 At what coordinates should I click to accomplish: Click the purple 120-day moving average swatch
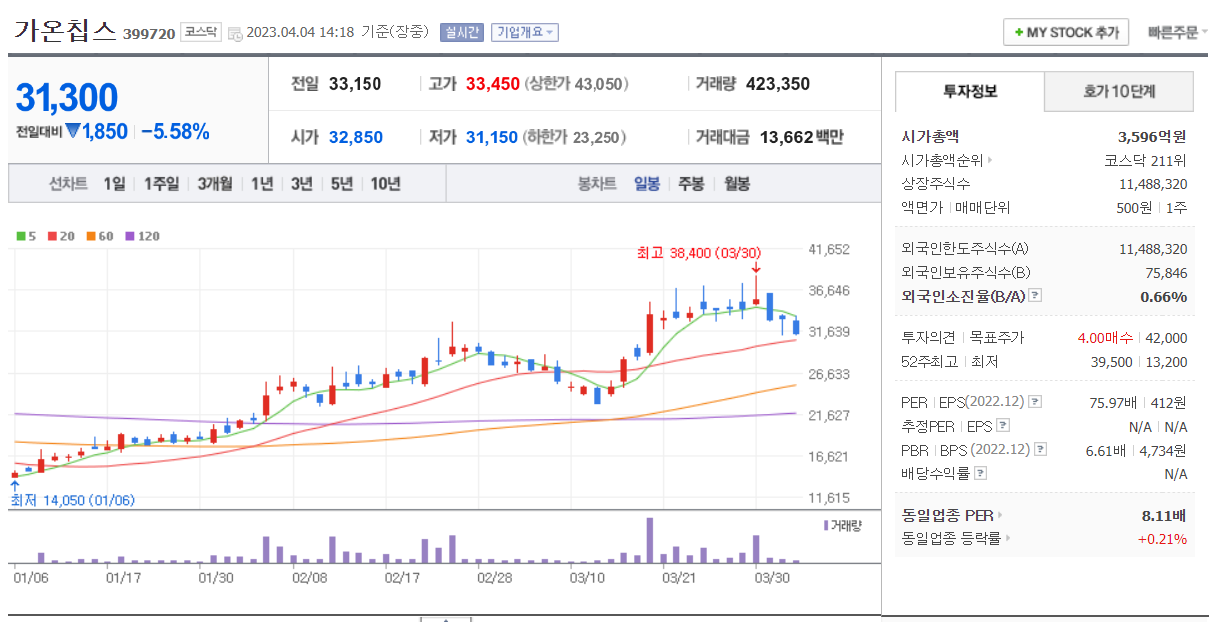(128, 237)
